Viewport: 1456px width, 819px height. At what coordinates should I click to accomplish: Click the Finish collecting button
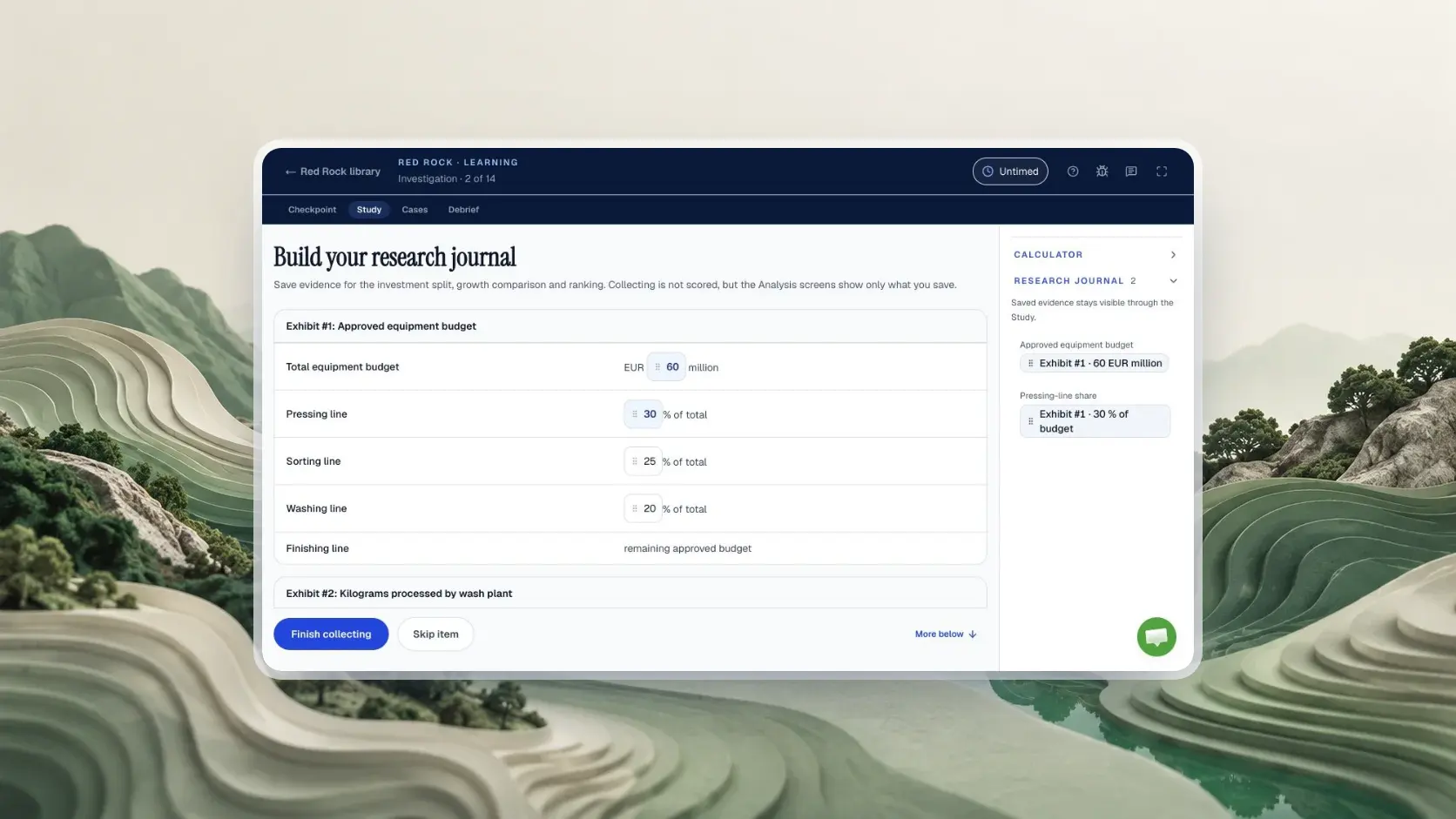click(331, 634)
